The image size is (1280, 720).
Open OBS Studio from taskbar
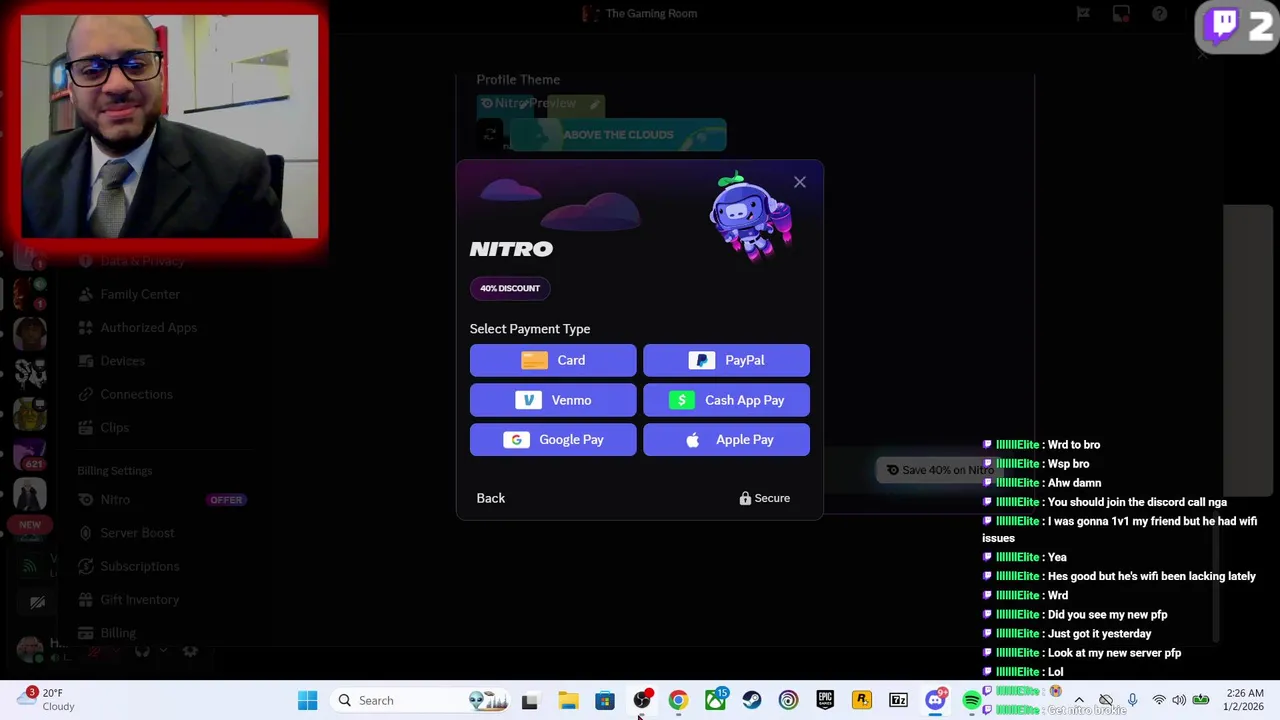coord(642,700)
